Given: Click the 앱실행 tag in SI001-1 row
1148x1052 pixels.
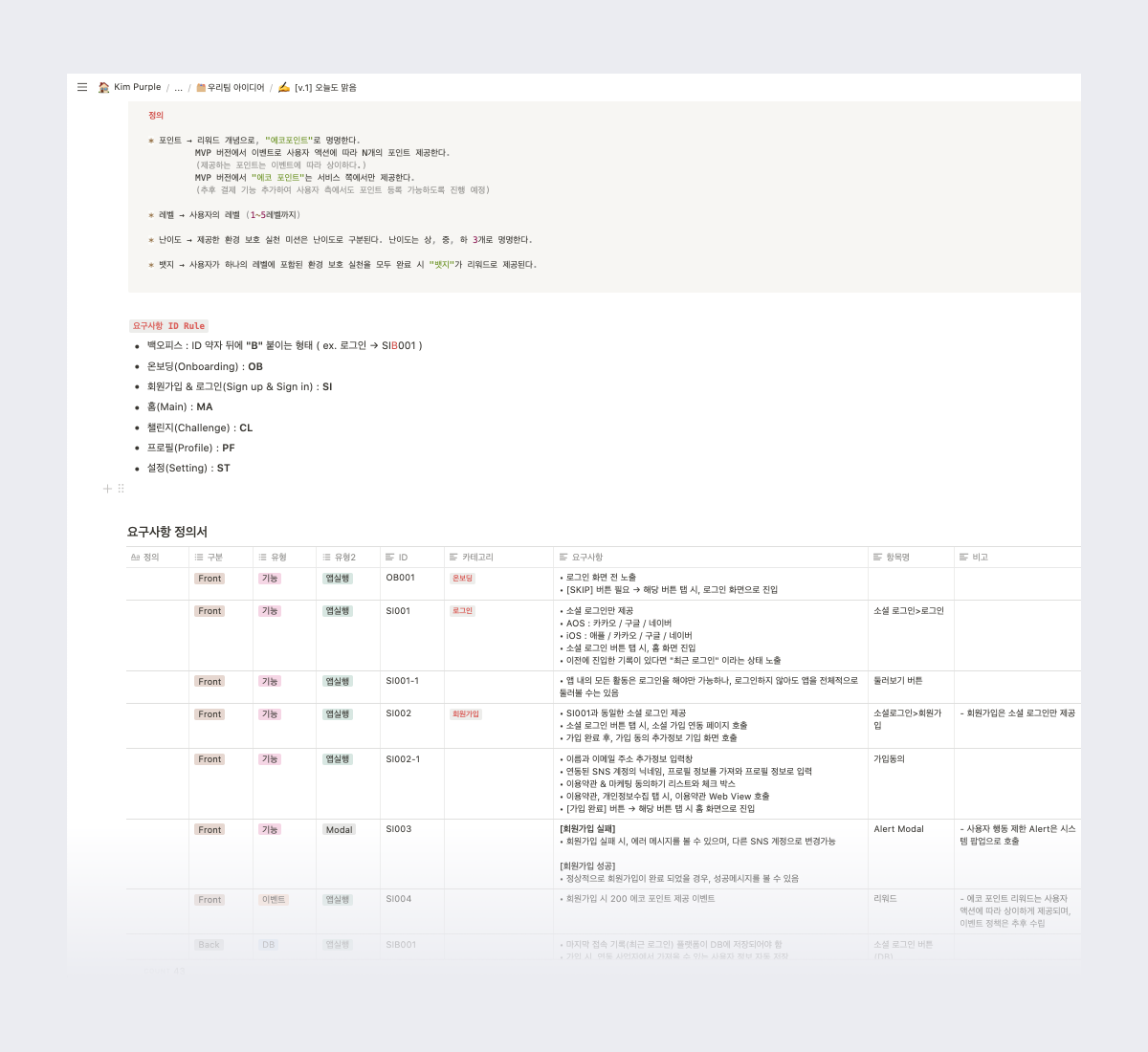Looking at the screenshot, I should (x=338, y=682).
